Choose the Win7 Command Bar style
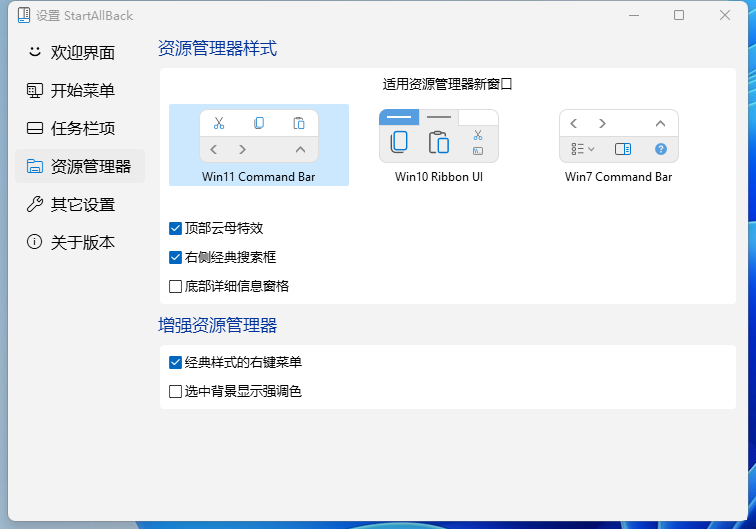Image resolution: width=756 pixels, height=529 pixels. (619, 145)
